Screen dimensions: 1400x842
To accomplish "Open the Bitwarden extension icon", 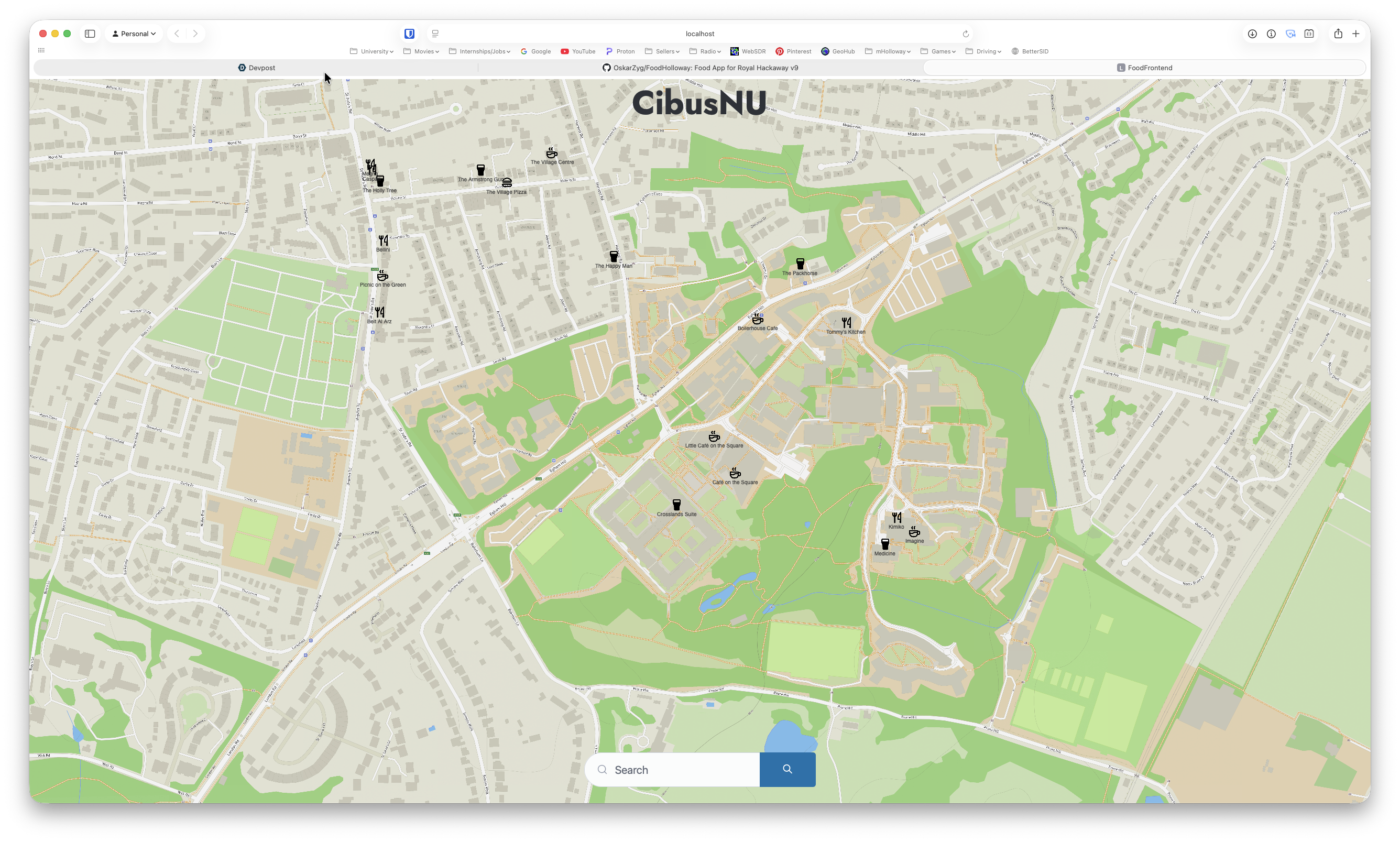I will point(409,34).
